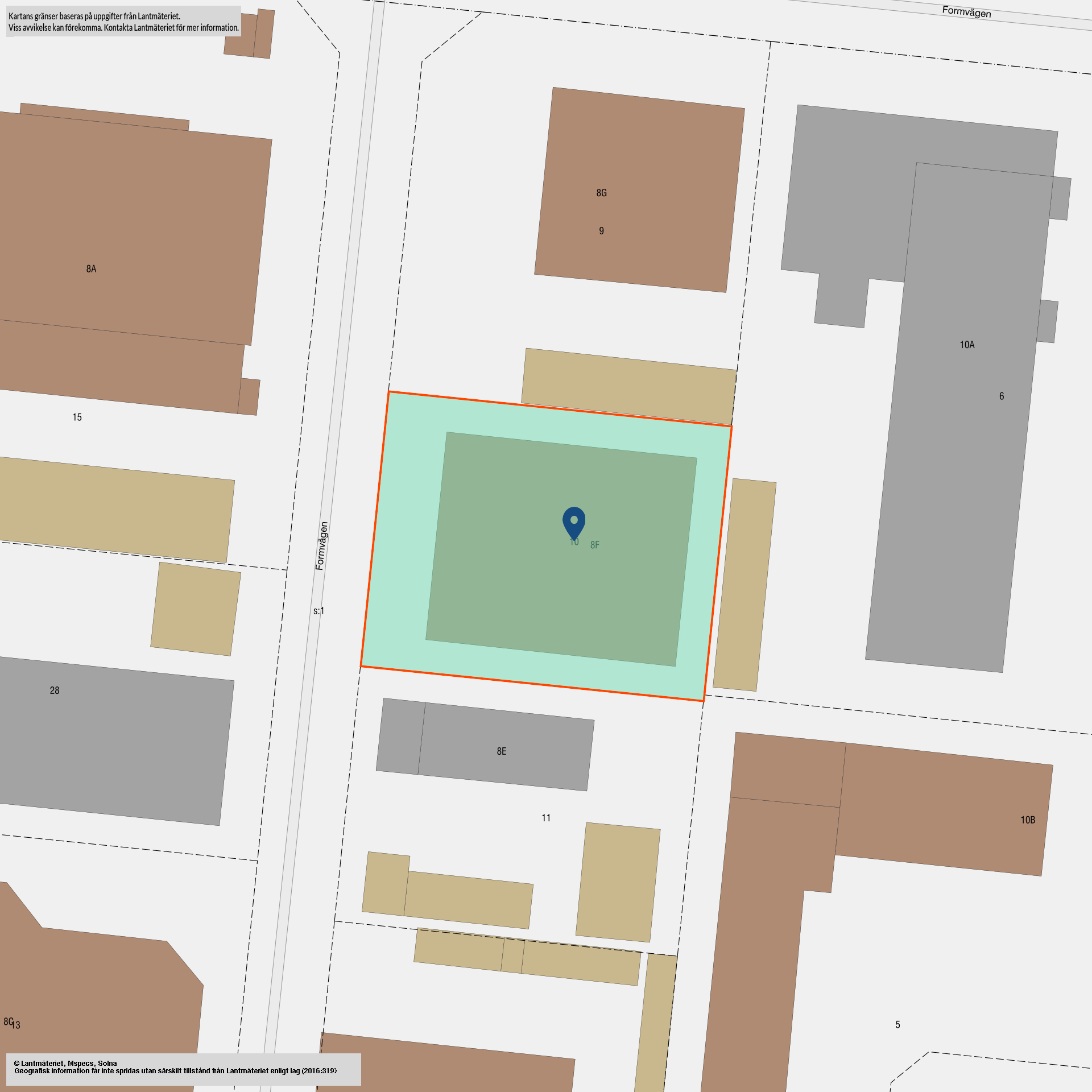
Task: Click the 8F label in highlighted parcel
Action: coord(595,545)
